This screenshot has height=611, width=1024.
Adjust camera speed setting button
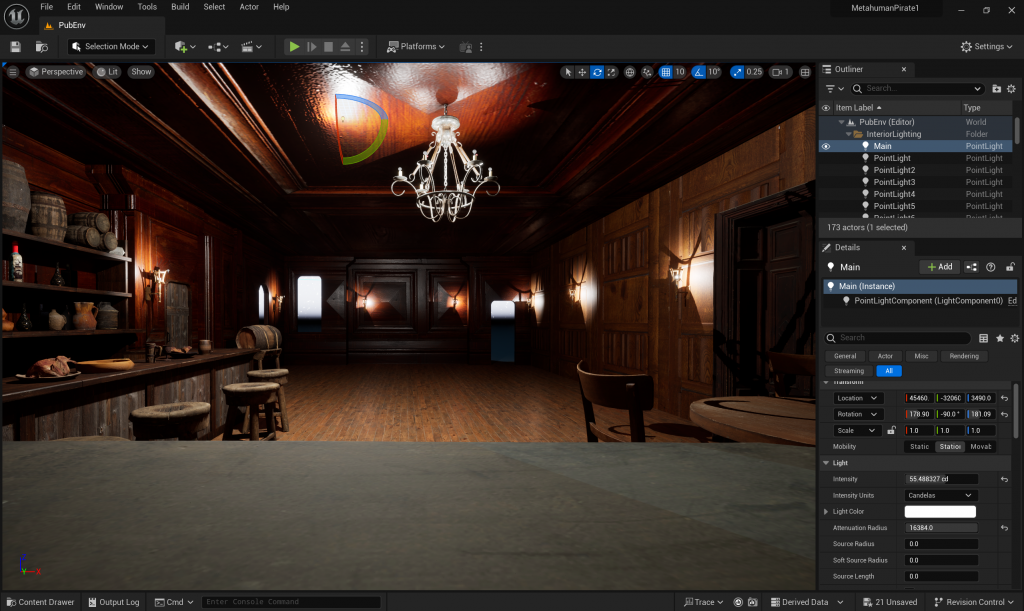780,72
